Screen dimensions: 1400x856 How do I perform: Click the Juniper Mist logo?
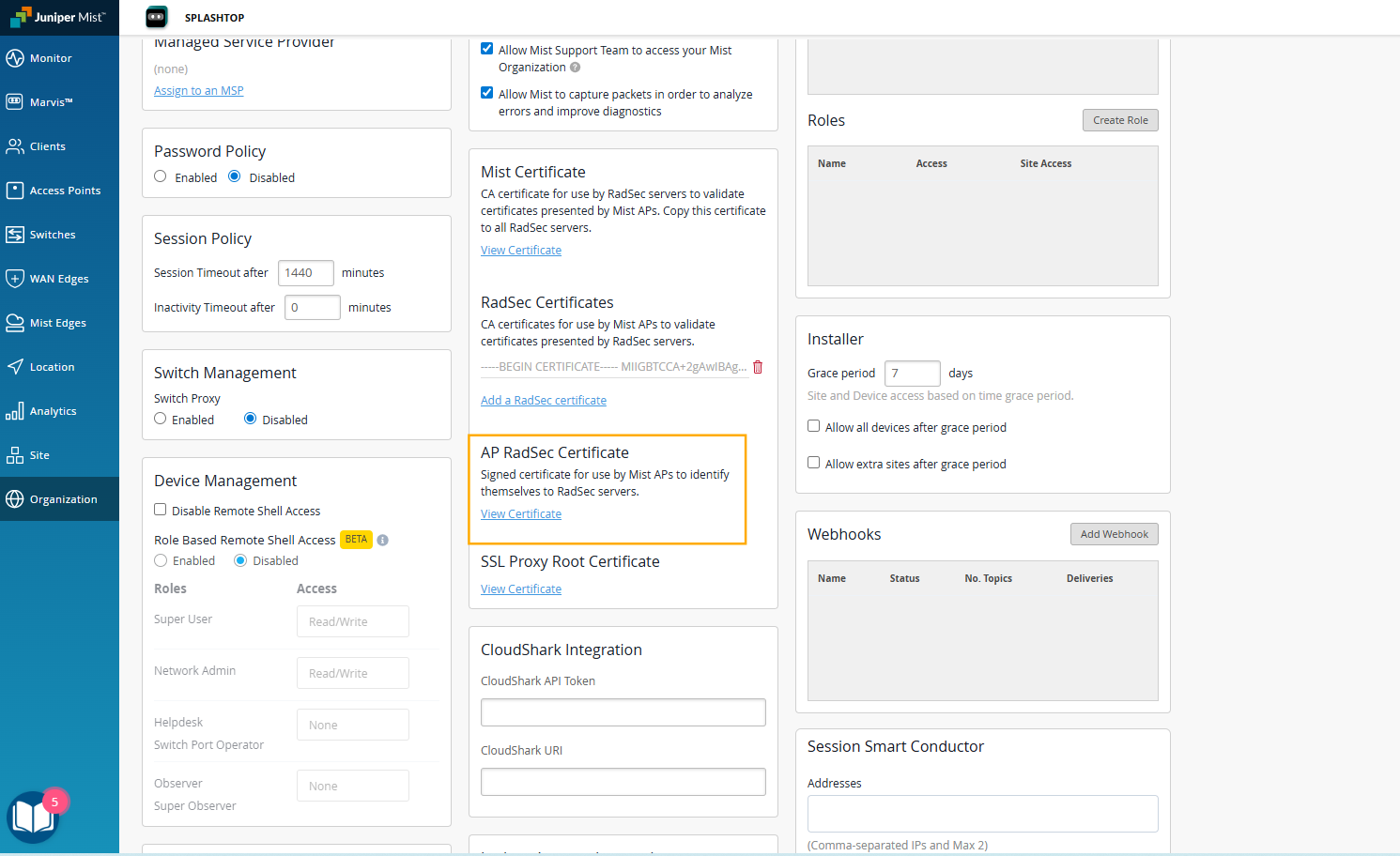58,17
